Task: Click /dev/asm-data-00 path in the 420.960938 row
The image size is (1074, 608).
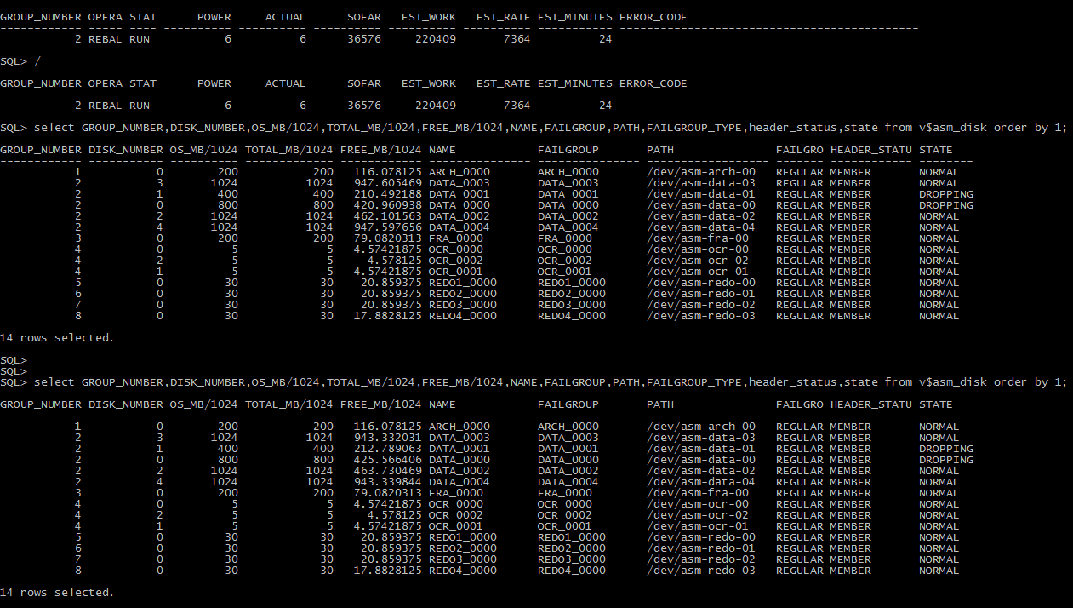Action: (x=701, y=205)
